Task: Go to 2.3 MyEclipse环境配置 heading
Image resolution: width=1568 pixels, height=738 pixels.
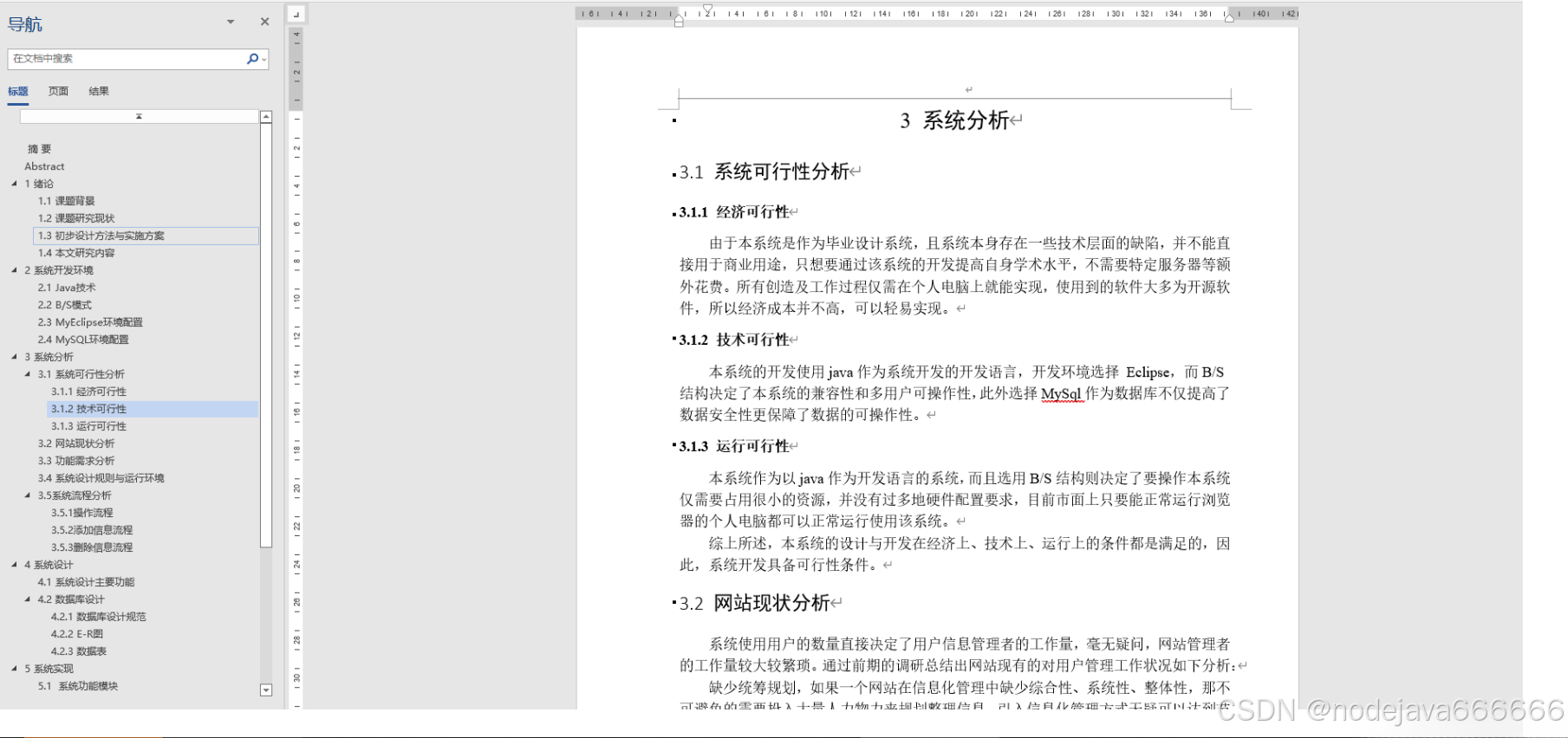Action: point(90,322)
